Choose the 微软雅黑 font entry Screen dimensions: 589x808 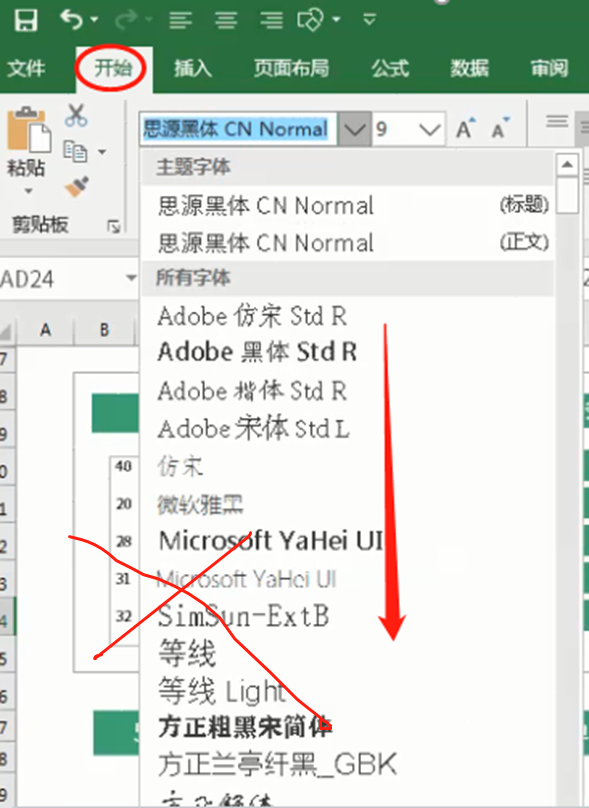coord(348,504)
